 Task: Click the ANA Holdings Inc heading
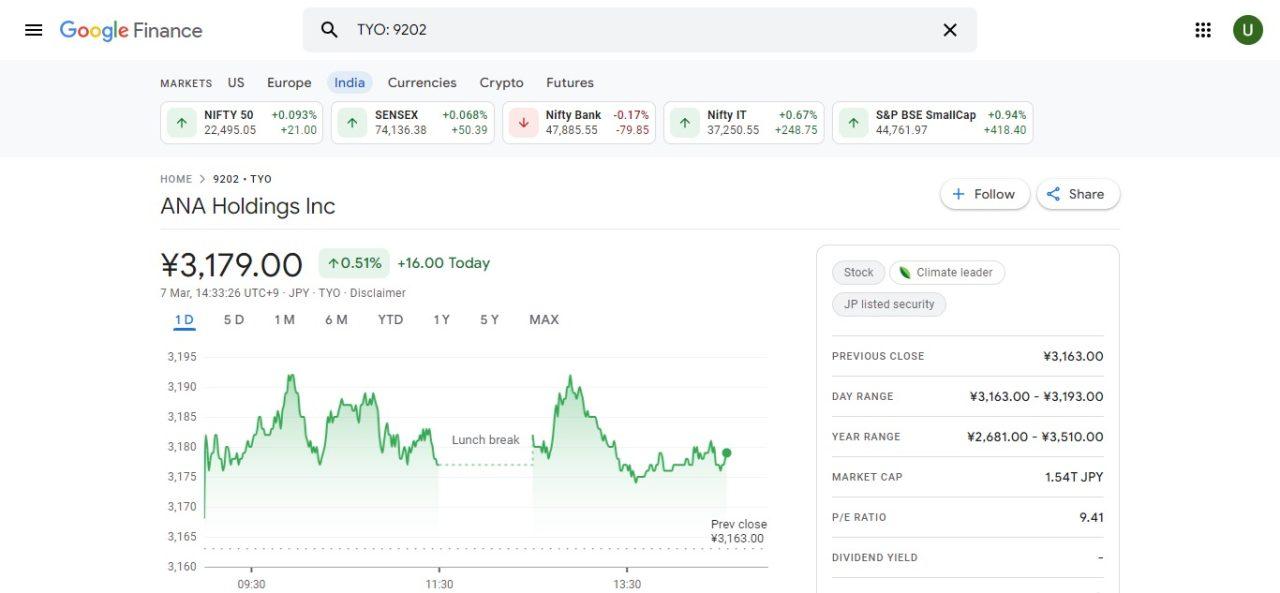[248, 206]
